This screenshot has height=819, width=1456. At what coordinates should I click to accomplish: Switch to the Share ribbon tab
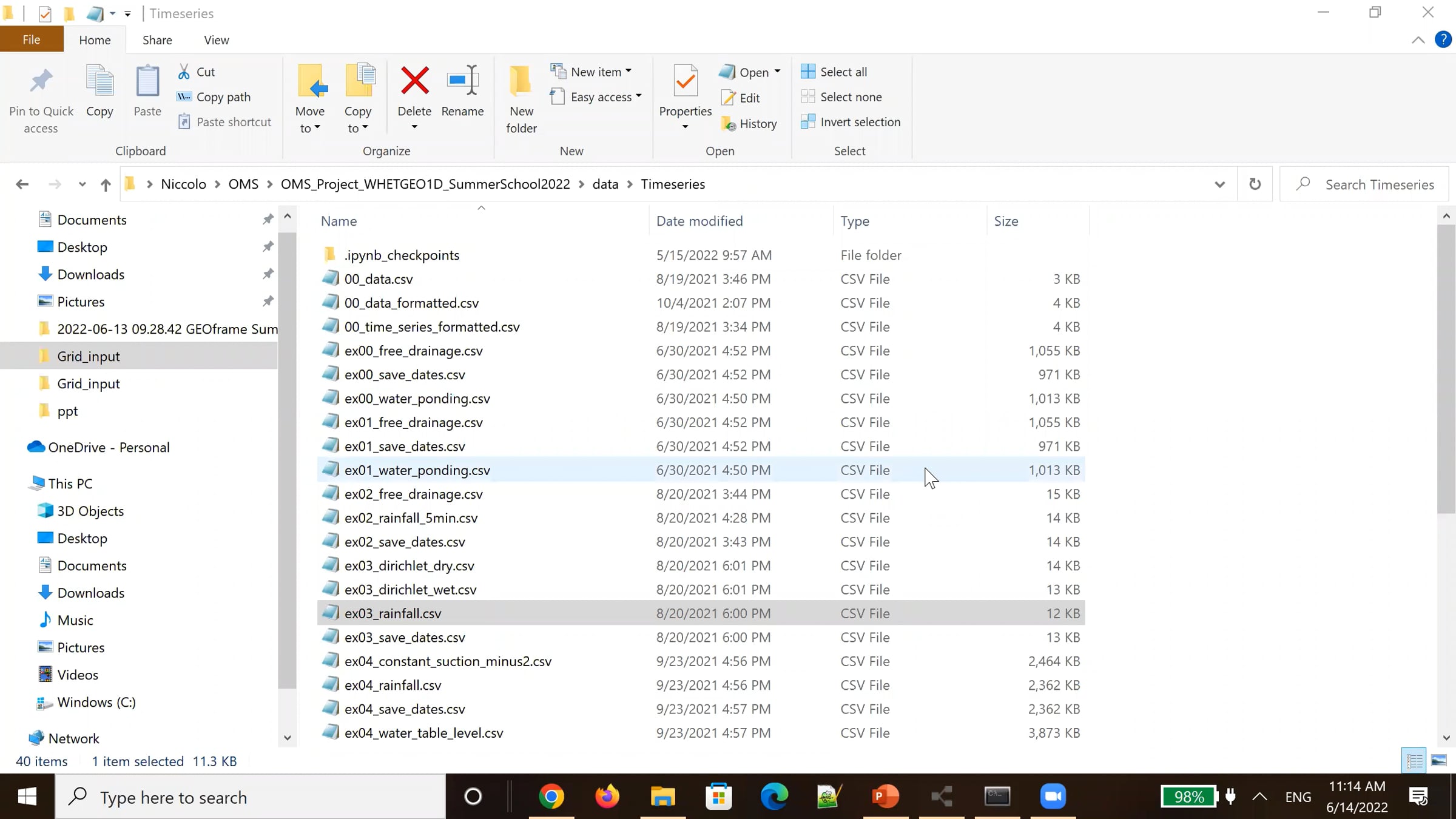coord(157,40)
